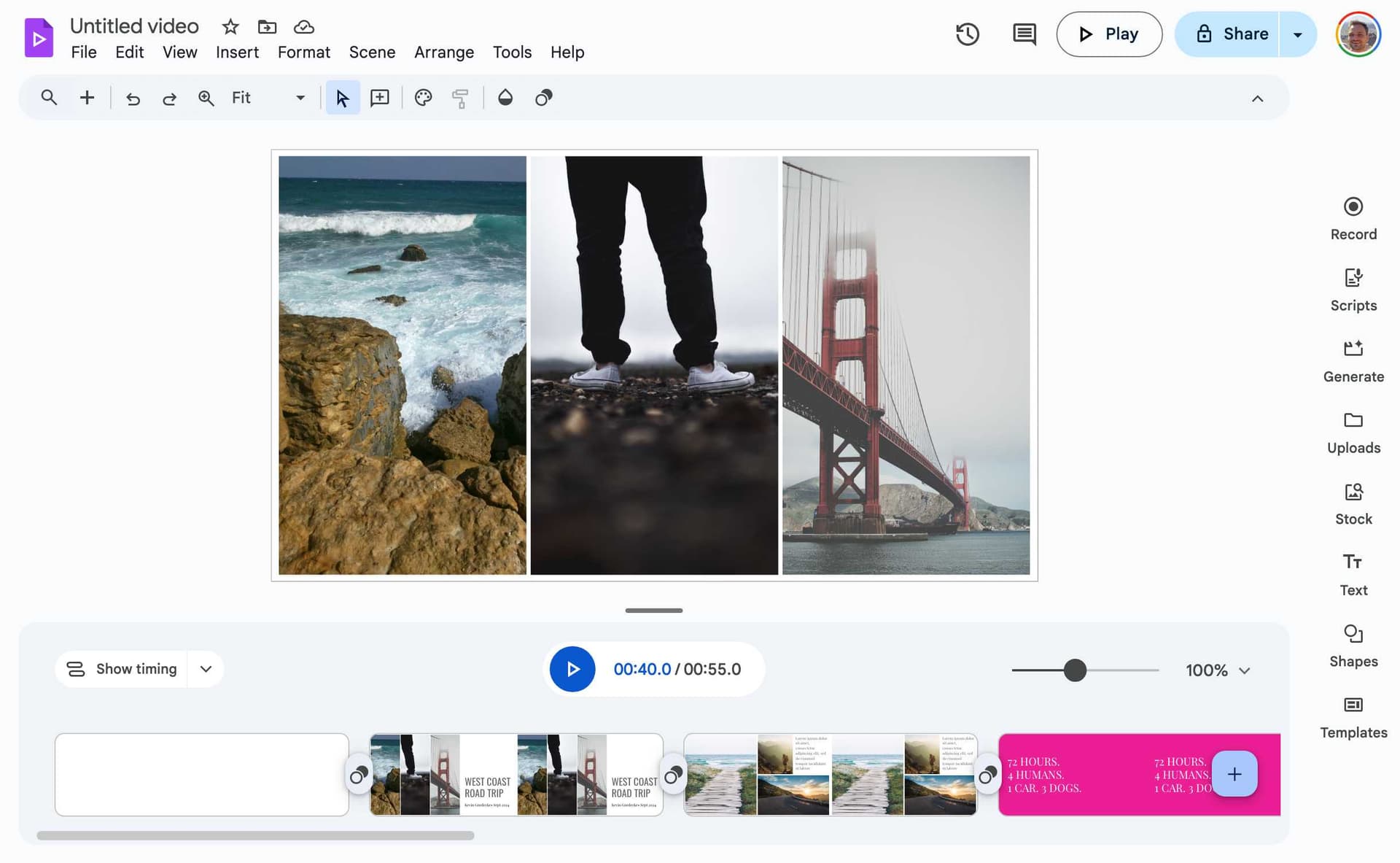Click the version history clock icon

(x=967, y=34)
